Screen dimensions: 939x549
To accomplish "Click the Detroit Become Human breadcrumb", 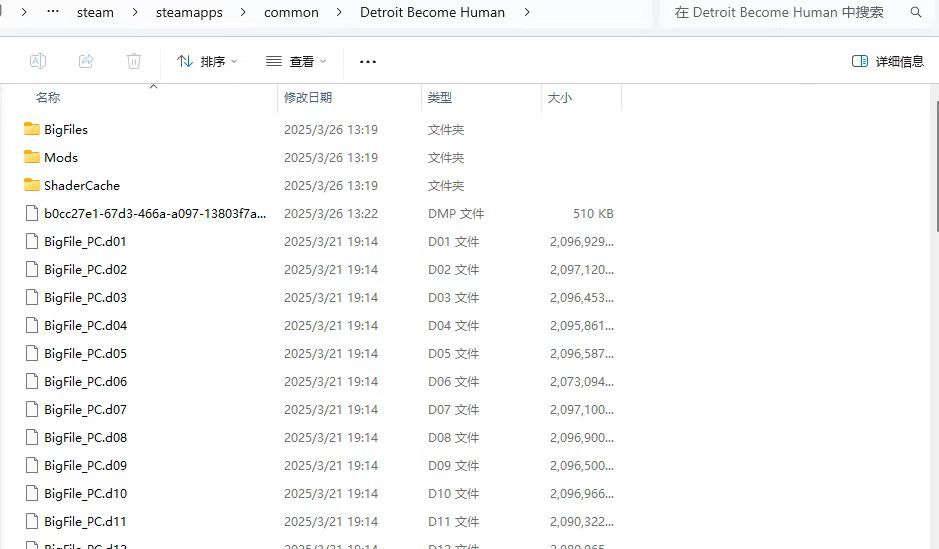I will coord(432,13).
